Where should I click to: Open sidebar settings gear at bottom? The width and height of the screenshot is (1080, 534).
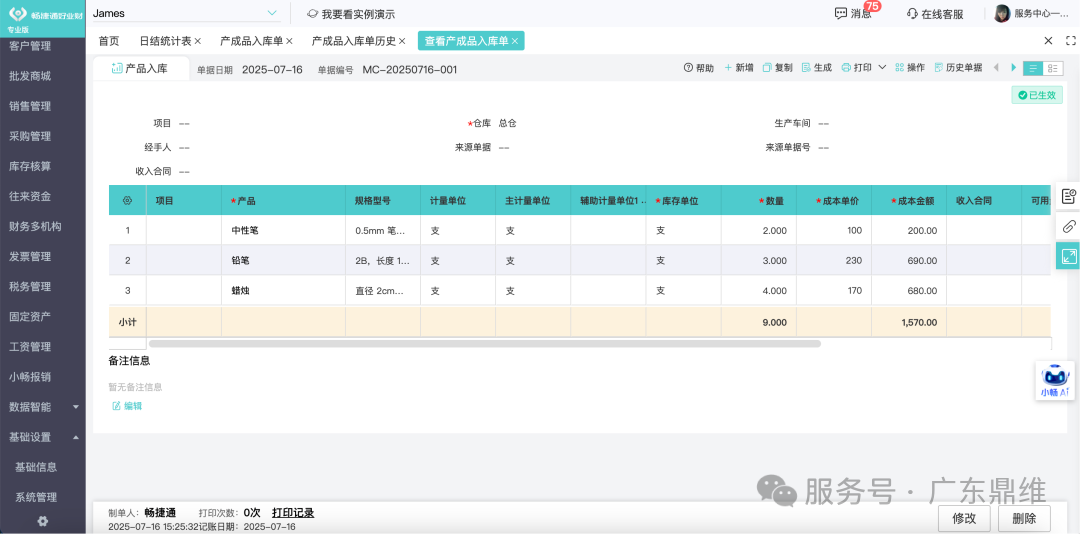point(43,521)
